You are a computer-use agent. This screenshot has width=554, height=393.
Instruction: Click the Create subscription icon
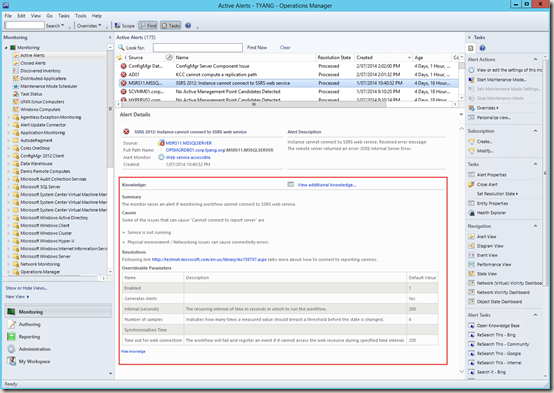[471, 141]
